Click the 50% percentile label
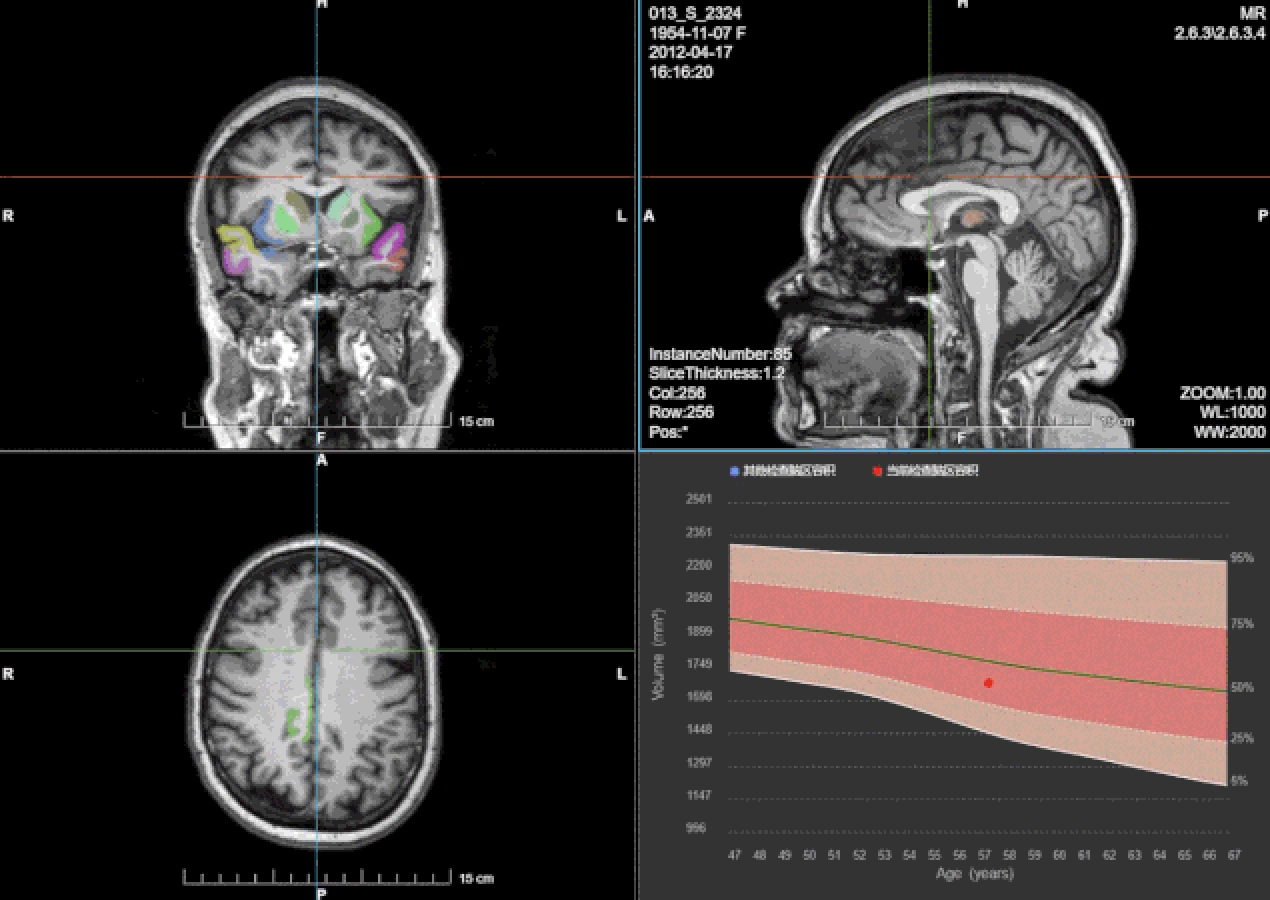The height and width of the screenshot is (900, 1270). (1241, 688)
